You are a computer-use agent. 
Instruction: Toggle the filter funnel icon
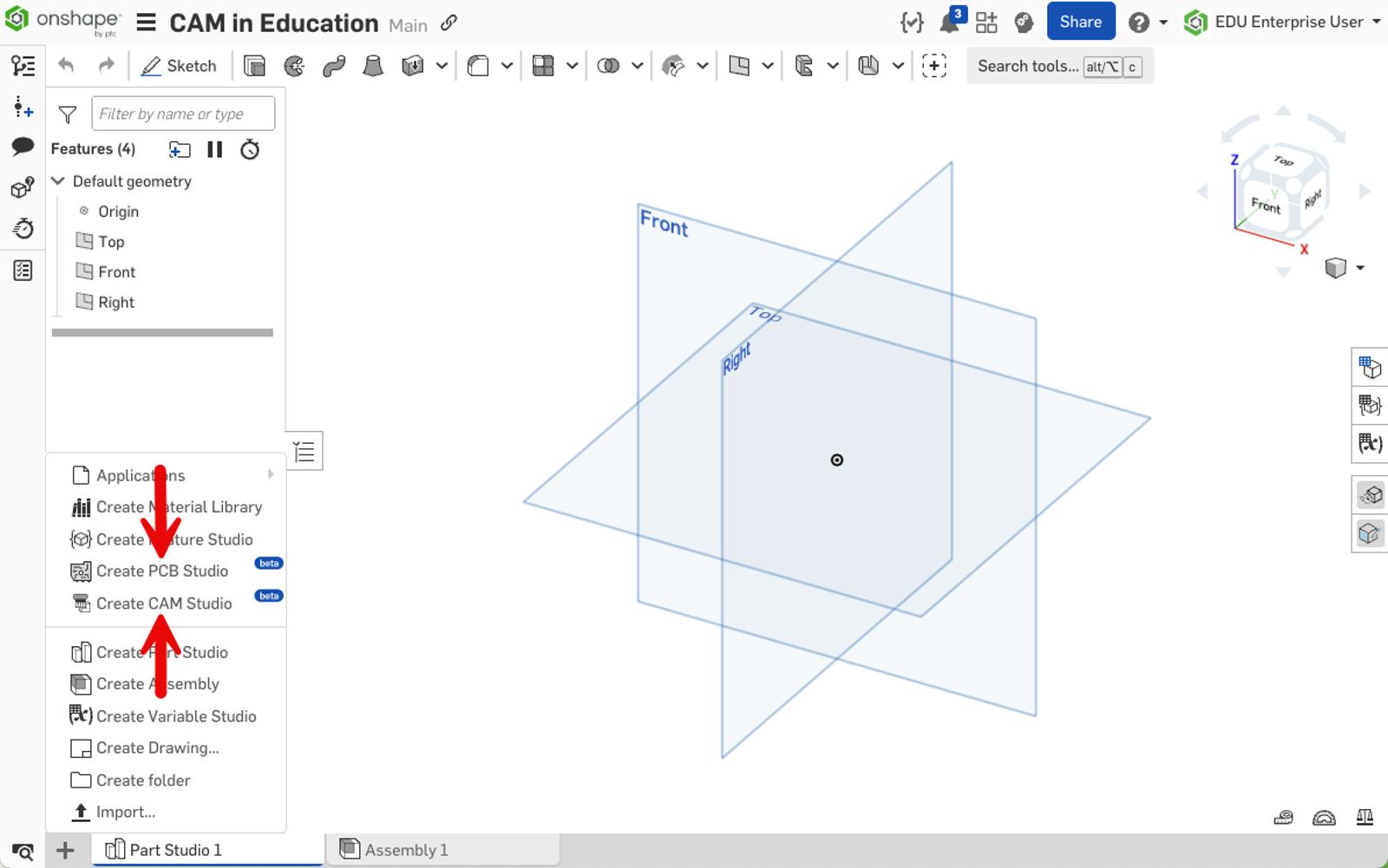(x=67, y=114)
